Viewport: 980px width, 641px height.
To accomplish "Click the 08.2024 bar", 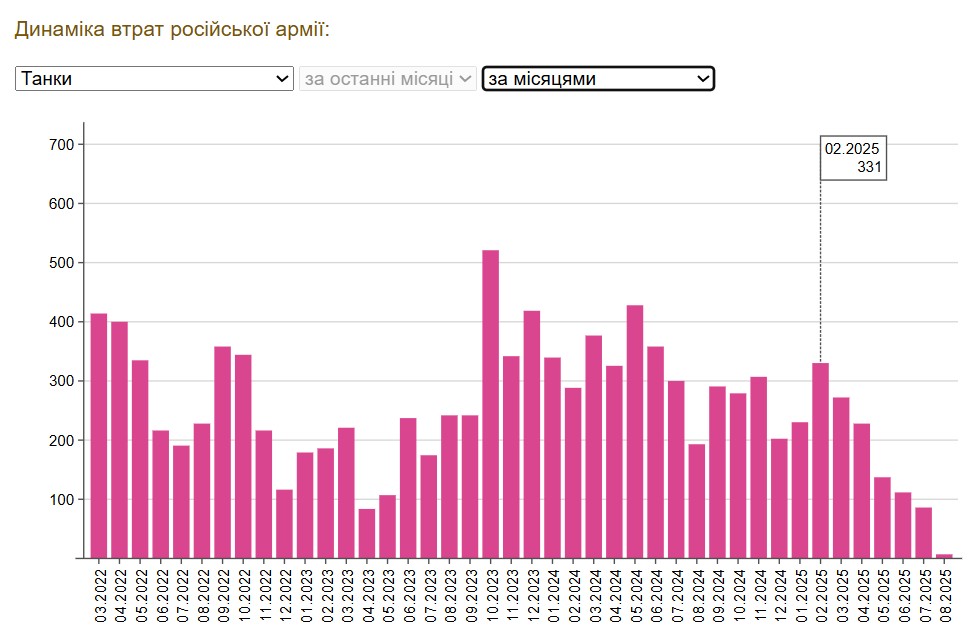I will (697, 501).
